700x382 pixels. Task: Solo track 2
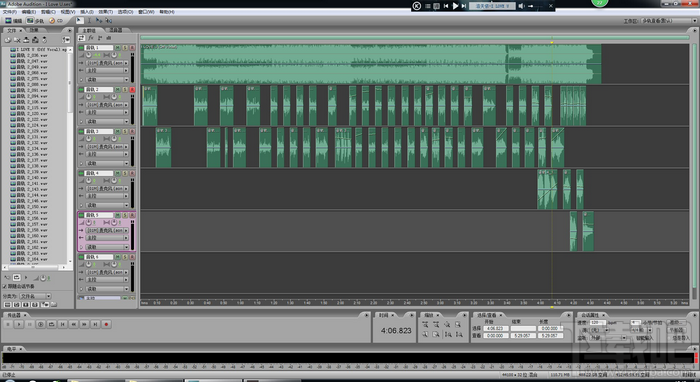point(125,89)
